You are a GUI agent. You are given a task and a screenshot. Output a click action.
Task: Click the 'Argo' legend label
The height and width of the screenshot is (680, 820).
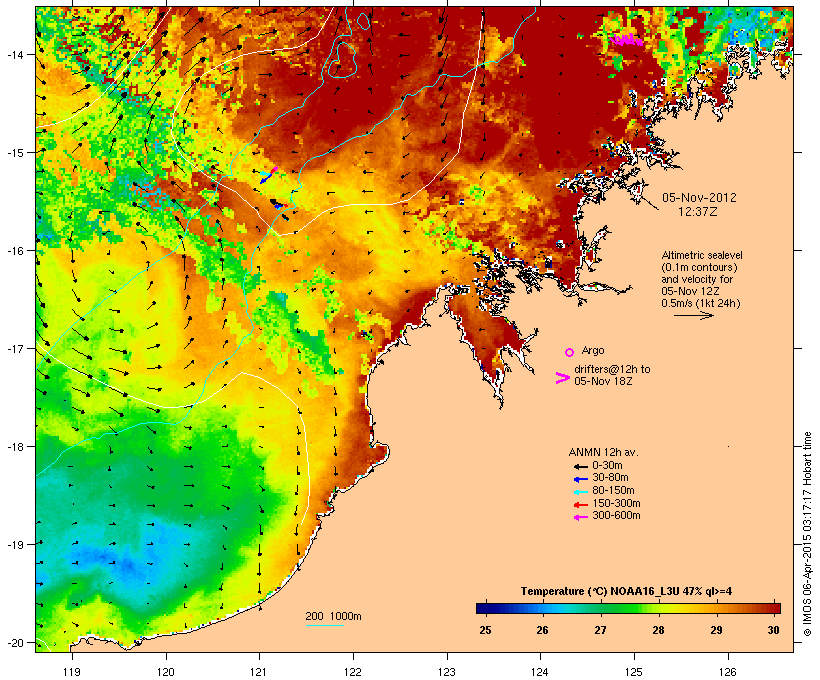click(x=593, y=350)
